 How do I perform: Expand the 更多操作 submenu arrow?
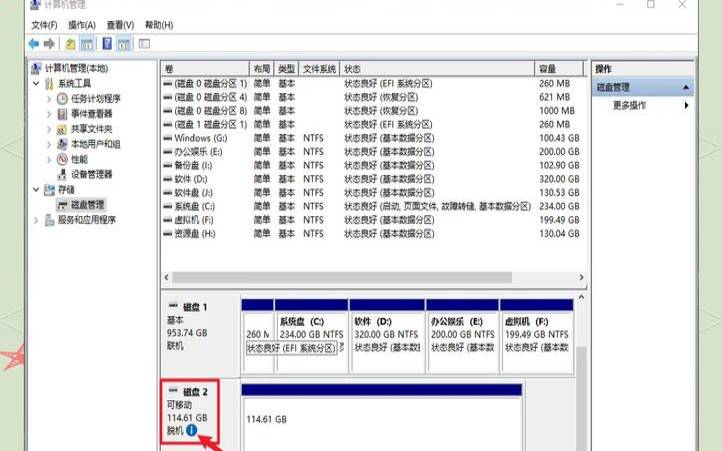pyautogui.click(x=686, y=105)
